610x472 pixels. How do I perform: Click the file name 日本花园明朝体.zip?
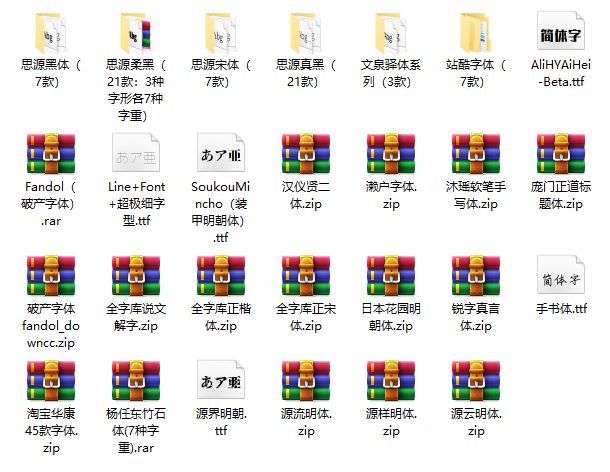pos(391,317)
